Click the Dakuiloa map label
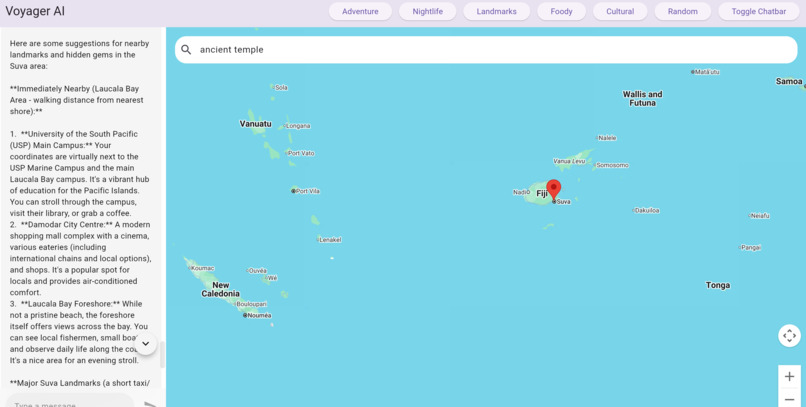Image resolution: width=806 pixels, height=407 pixels. [x=646, y=211]
